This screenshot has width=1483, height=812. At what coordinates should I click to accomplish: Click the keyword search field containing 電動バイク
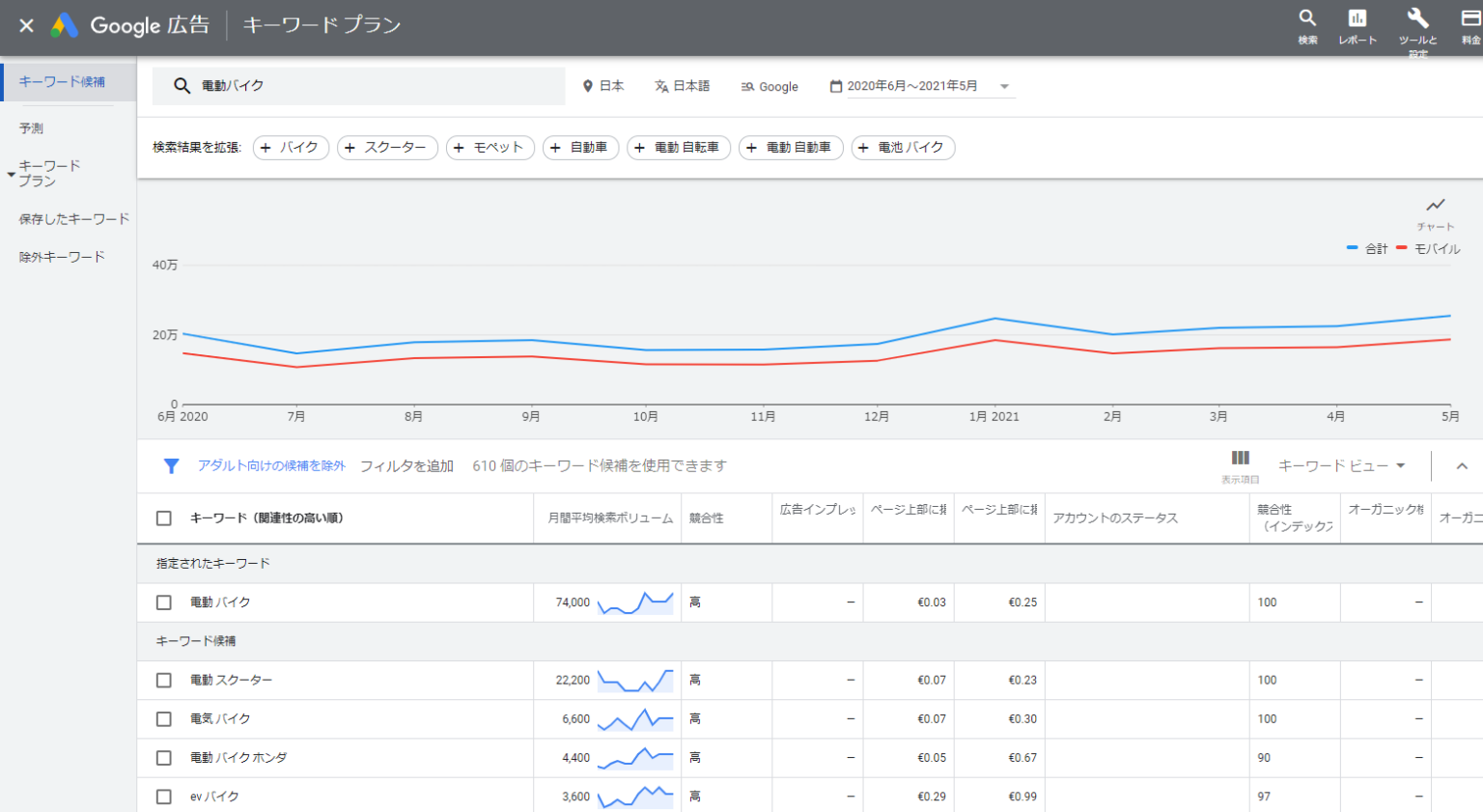coord(359,86)
